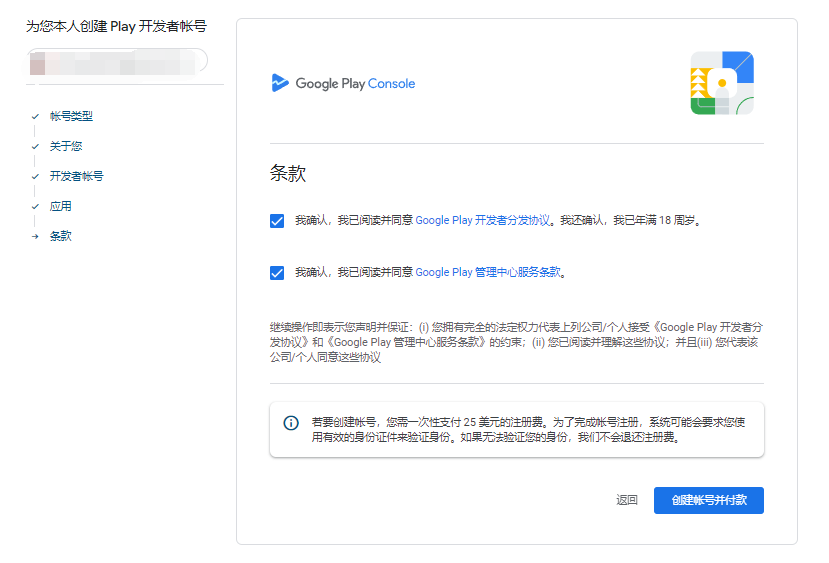The image size is (829, 563).
Task: Click the Google Play Console logo icon
Action: (280, 83)
